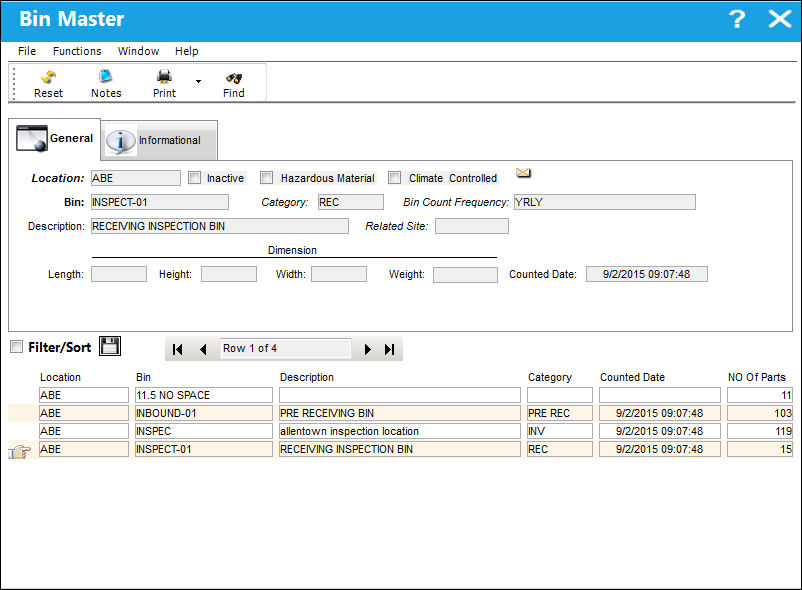Check the Climate Controlled option
Viewport: 802px width, 590px height.
pyautogui.click(x=394, y=177)
